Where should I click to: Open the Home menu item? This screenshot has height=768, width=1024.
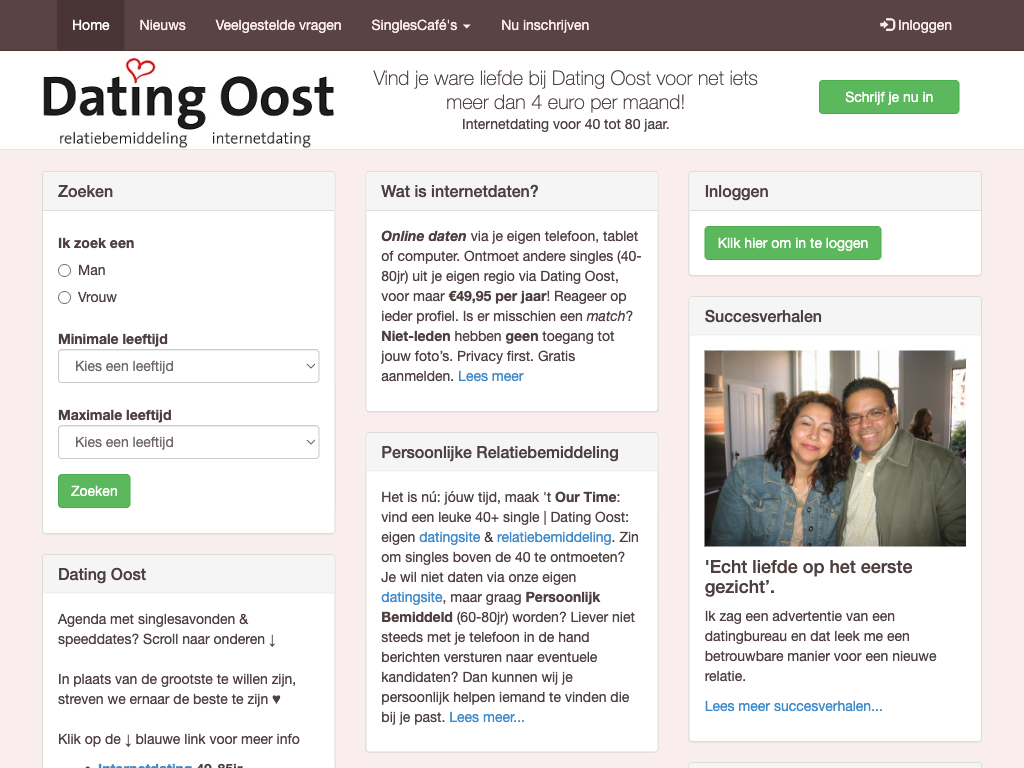90,25
